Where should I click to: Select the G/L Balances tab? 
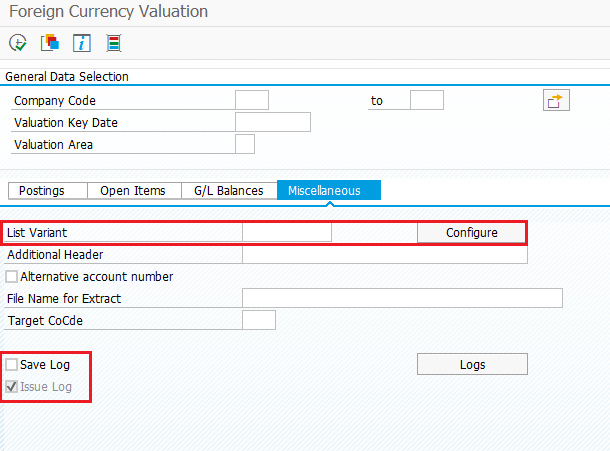point(229,191)
